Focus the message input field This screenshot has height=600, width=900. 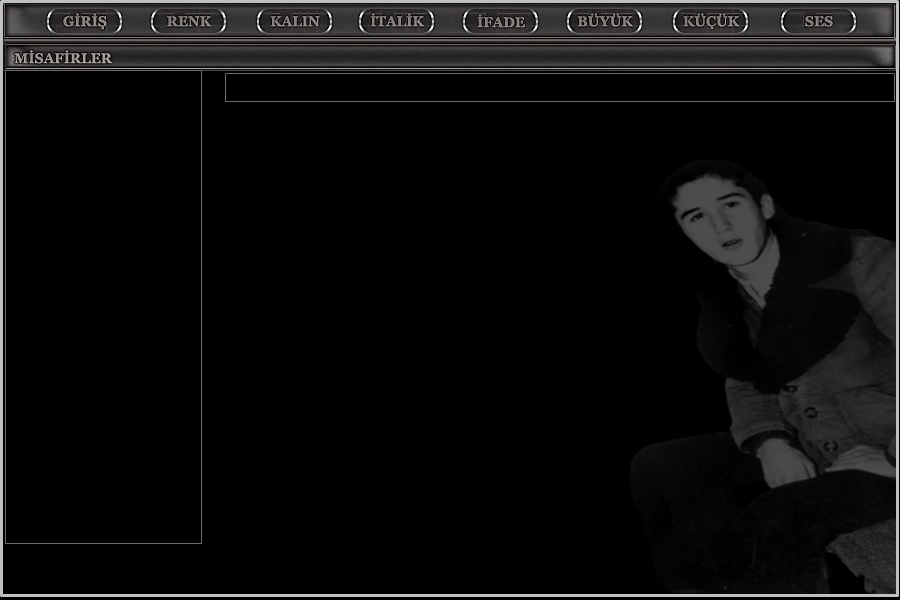560,87
